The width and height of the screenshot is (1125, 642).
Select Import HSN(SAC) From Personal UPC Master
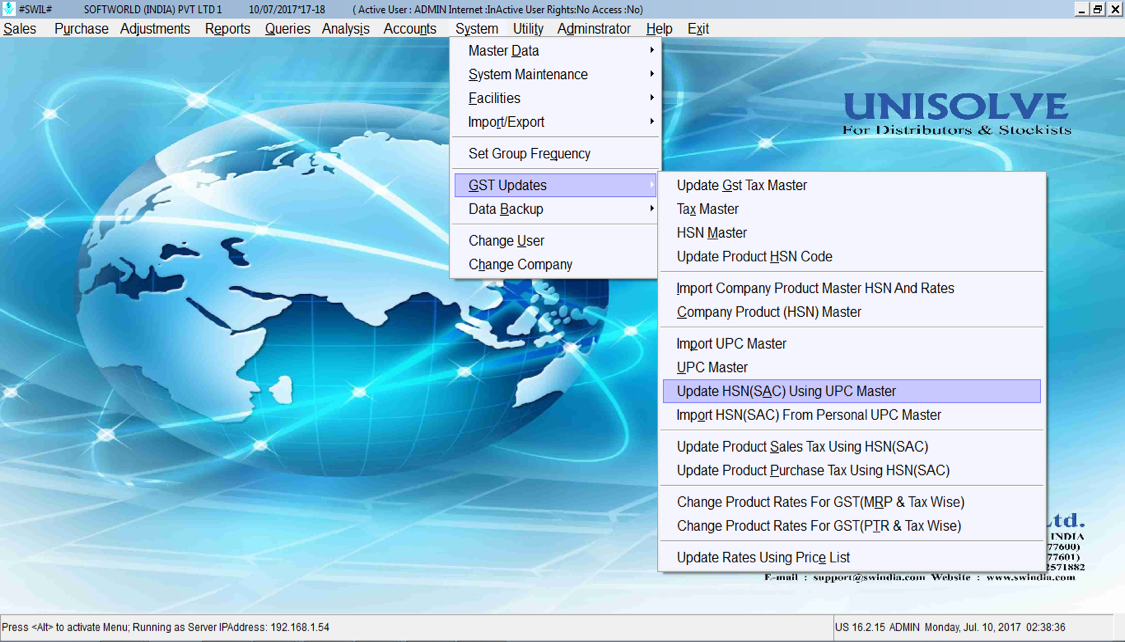click(x=852, y=415)
